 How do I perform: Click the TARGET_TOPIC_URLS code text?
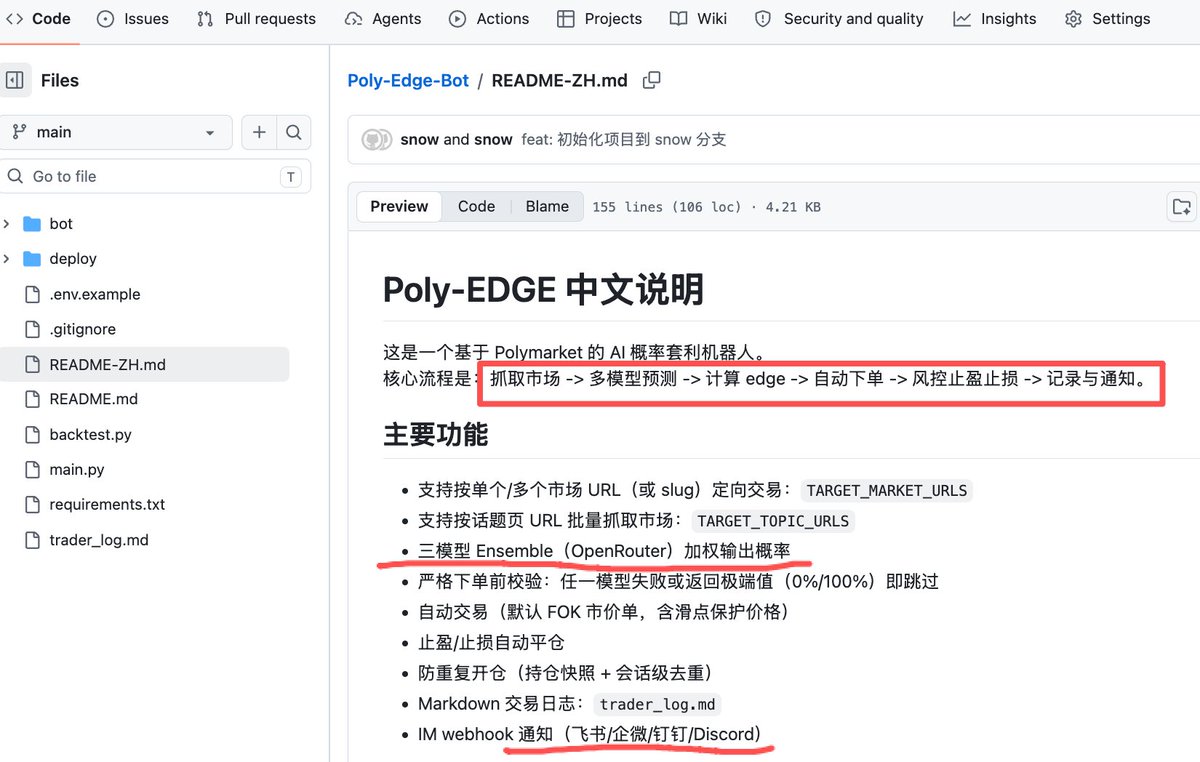(773, 521)
